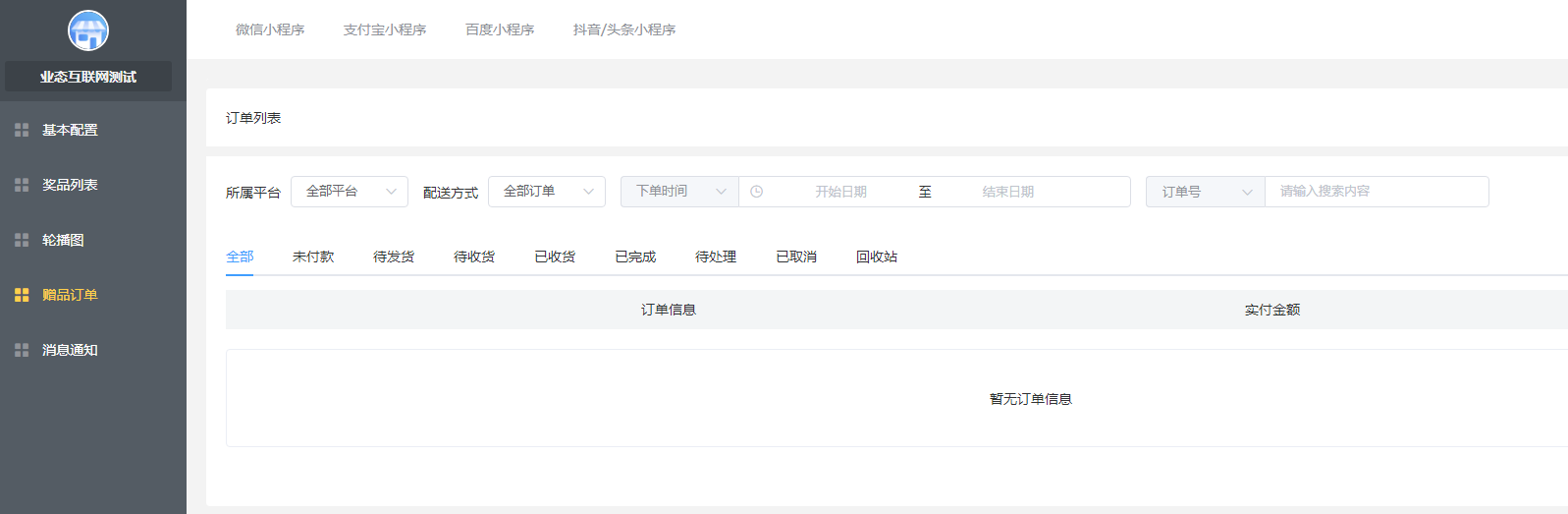Screen dimensions: 1568x514
Task: Select the 待处理 order tab
Action: 716,257
